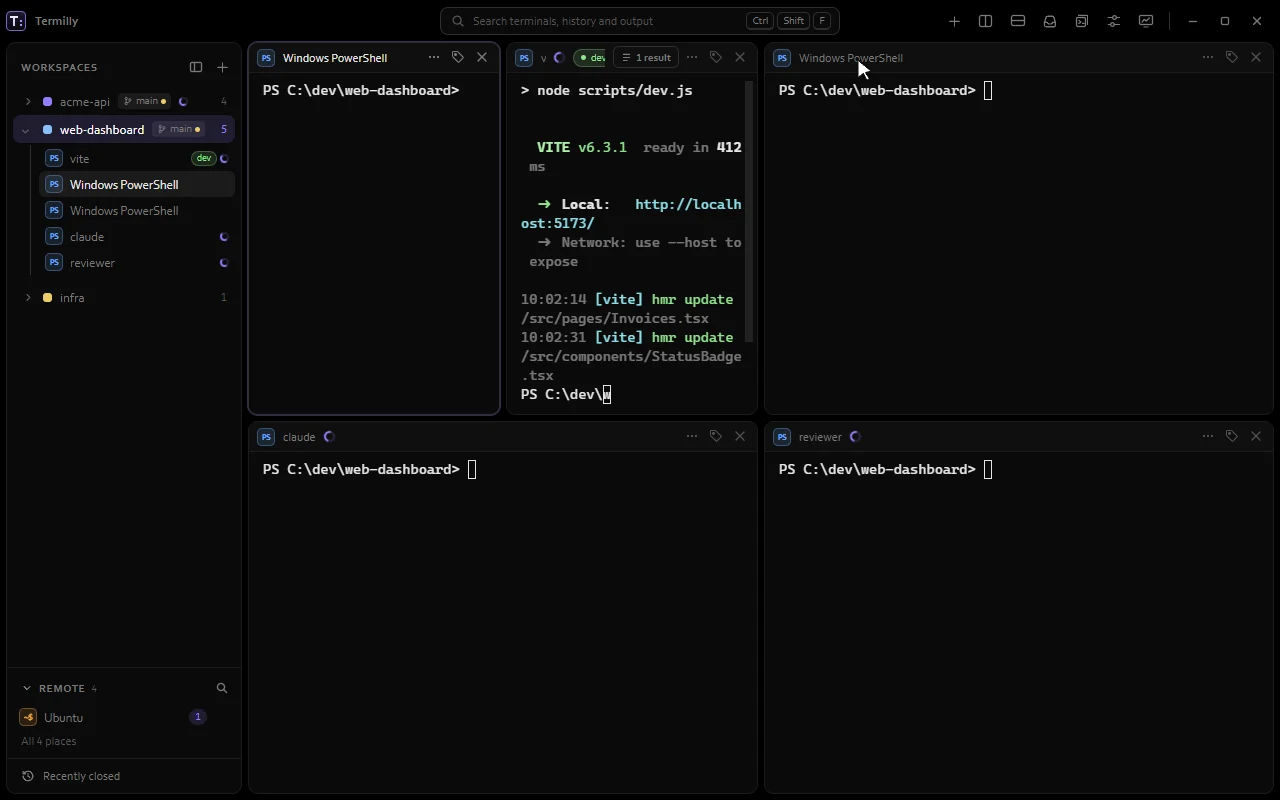Image resolution: width=1280 pixels, height=800 pixels.
Task: Focus the search terminals, history and output field
Action: 640,21
